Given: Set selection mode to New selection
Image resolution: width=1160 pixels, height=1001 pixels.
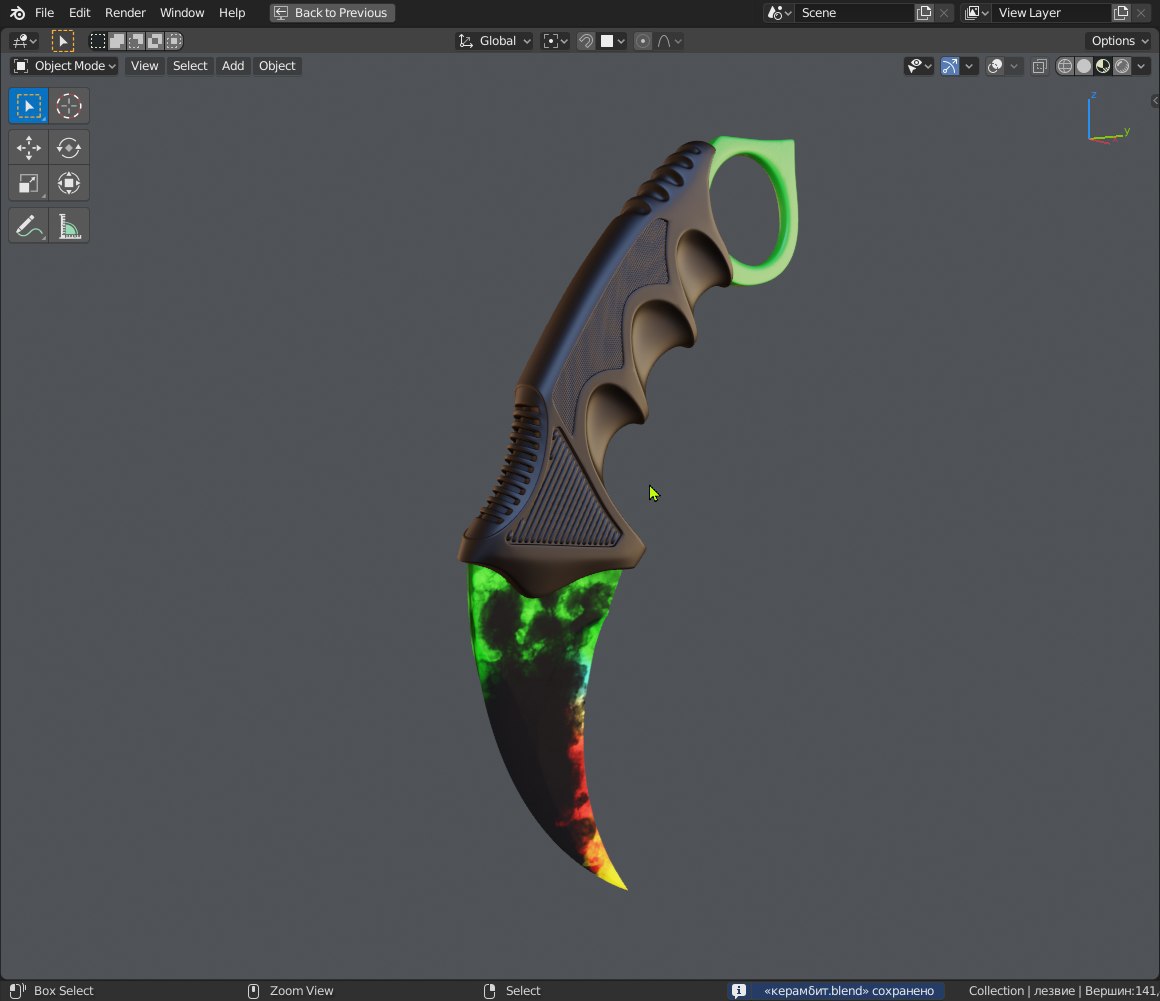Looking at the screenshot, I should (98, 41).
